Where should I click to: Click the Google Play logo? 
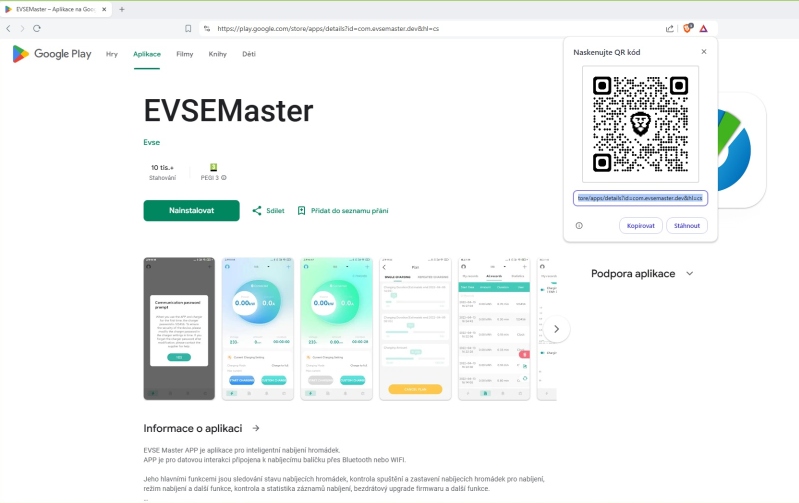point(51,54)
